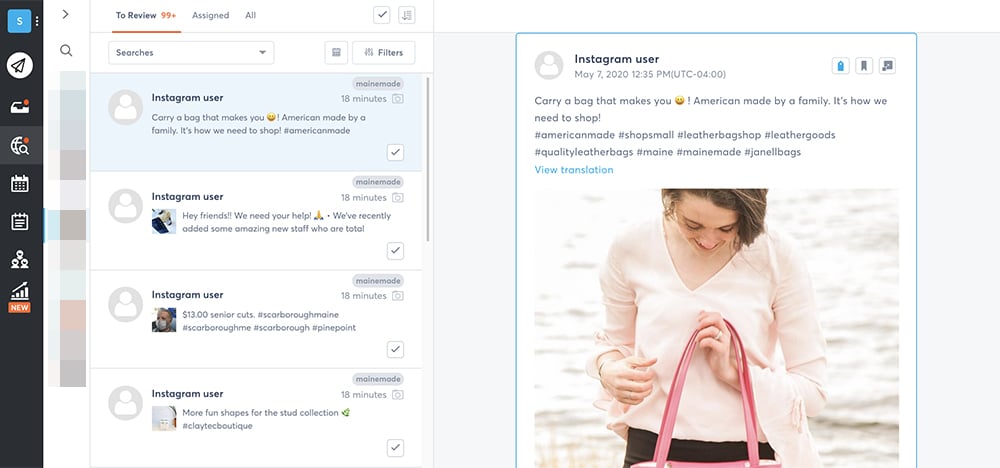Open the analytics chart icon marked NEW

20,296
